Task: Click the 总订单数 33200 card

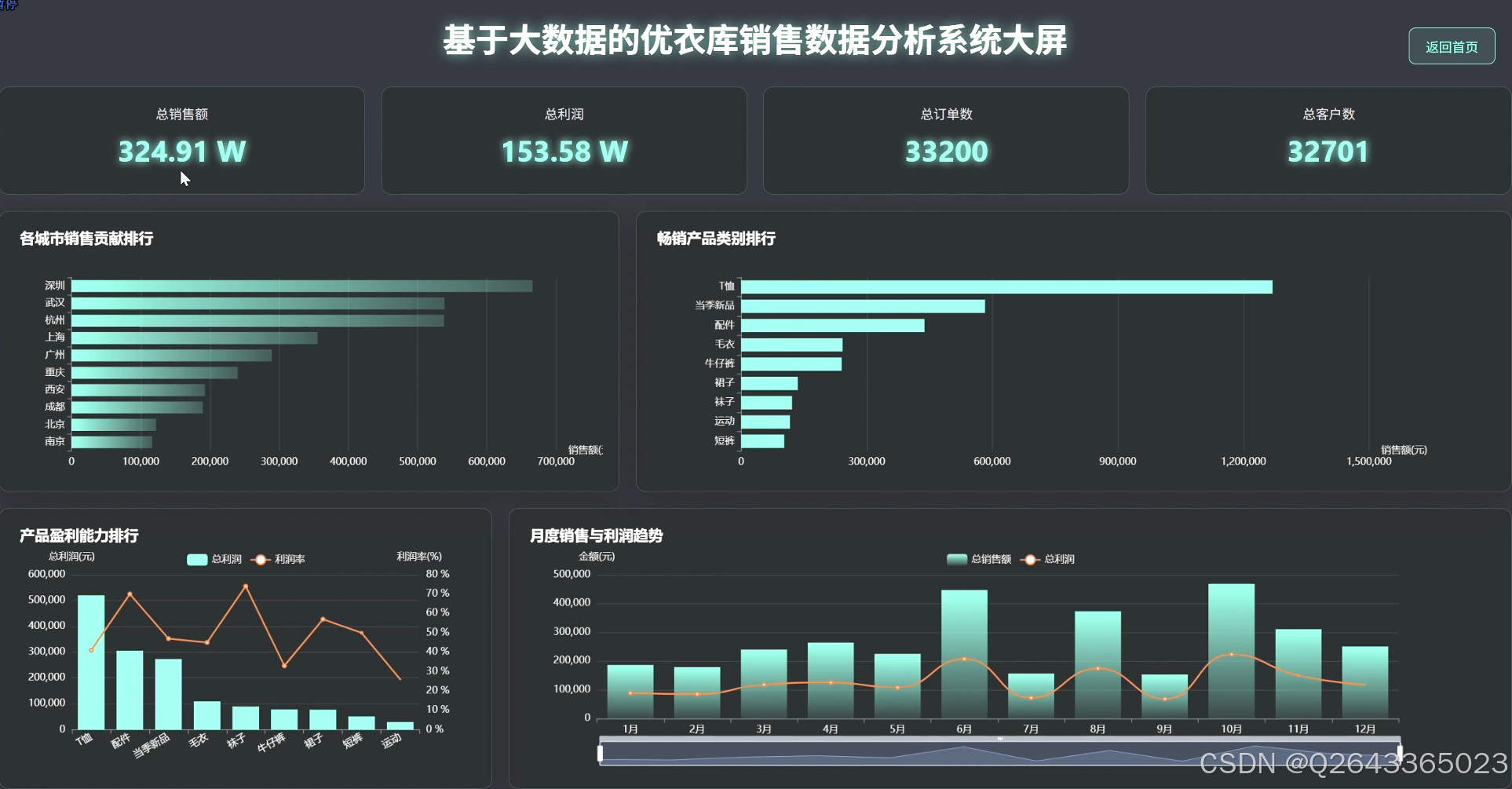Action: tap(946, 141)
